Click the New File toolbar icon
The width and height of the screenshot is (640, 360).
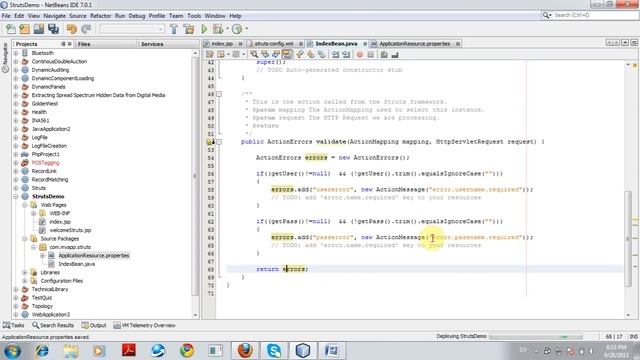[11, 29]
